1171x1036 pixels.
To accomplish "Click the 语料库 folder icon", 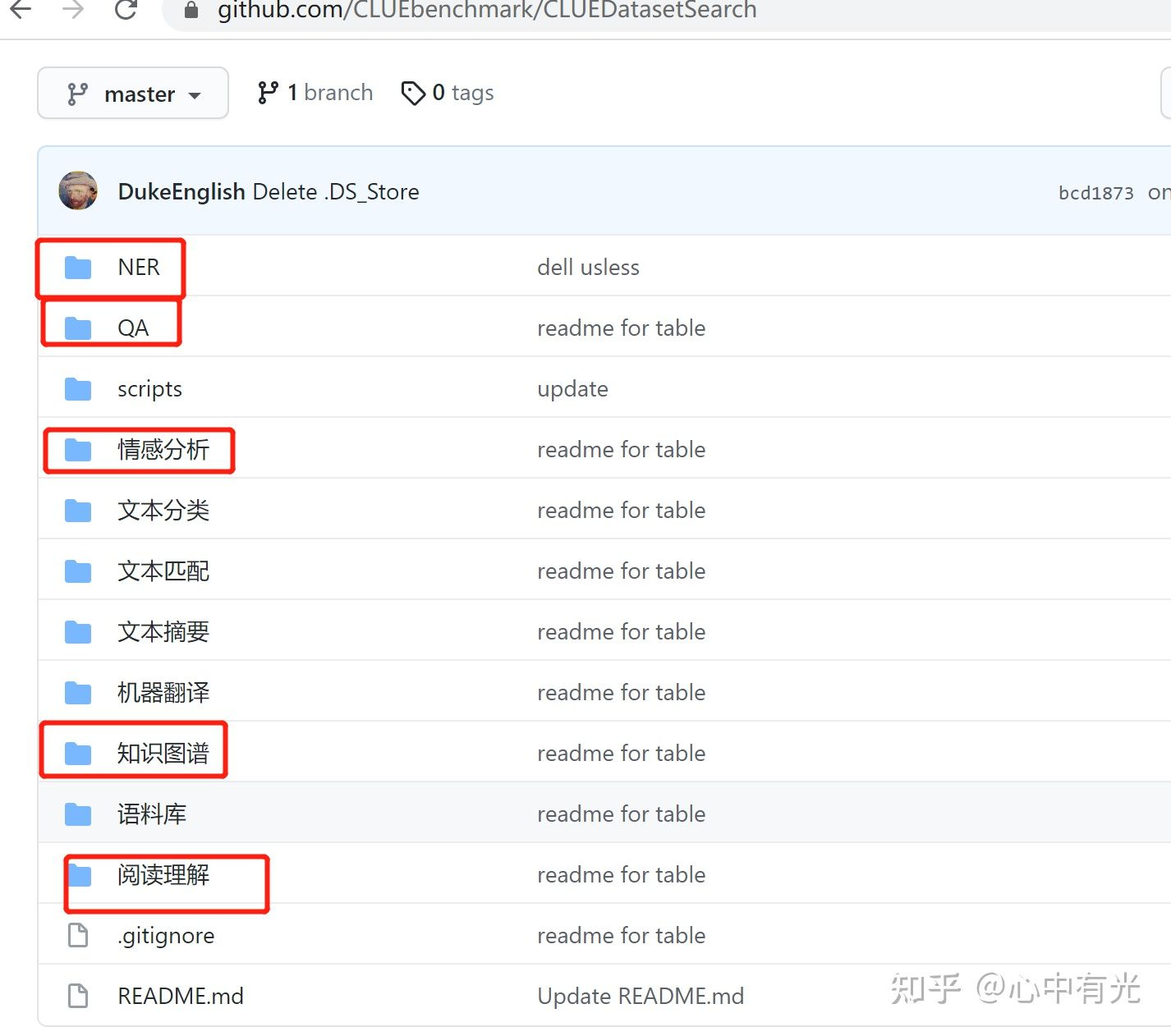I will tap(78, 814).
